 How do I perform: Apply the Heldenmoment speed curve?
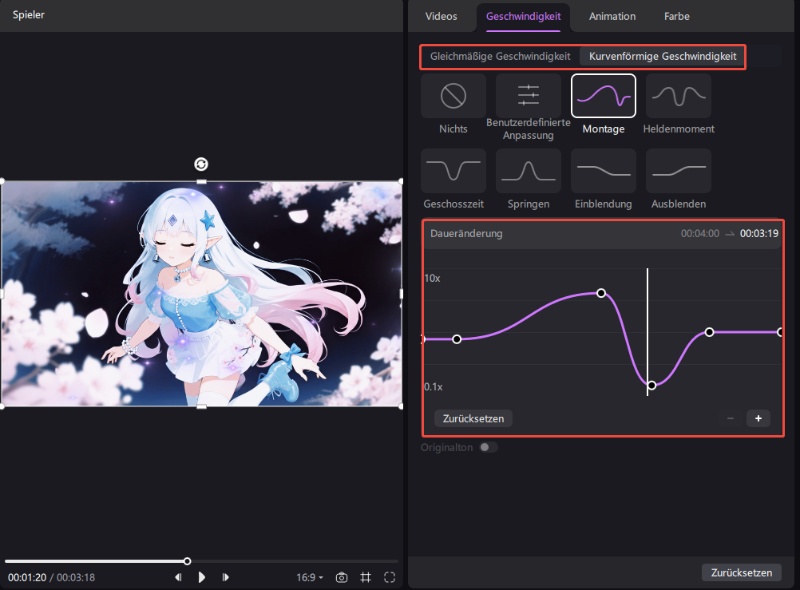pyautogui.click(x=678, y=96)
